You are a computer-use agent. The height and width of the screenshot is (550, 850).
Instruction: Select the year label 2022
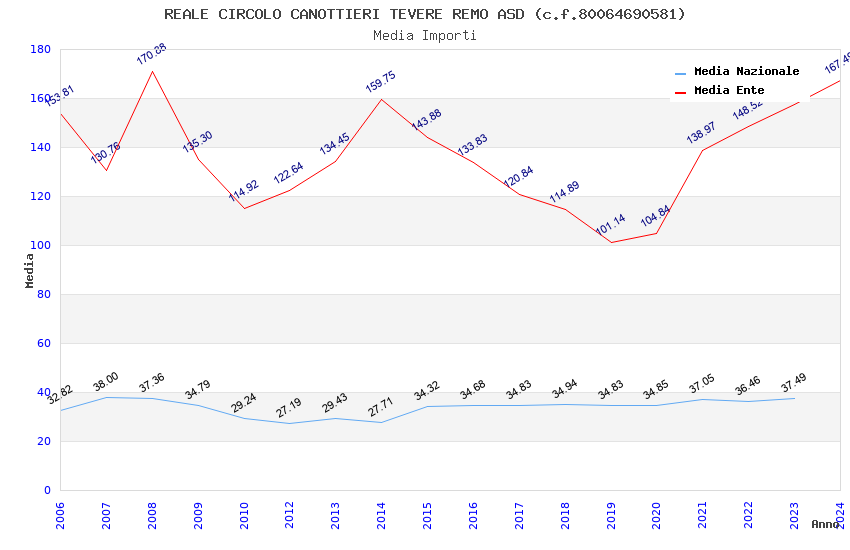749,515
